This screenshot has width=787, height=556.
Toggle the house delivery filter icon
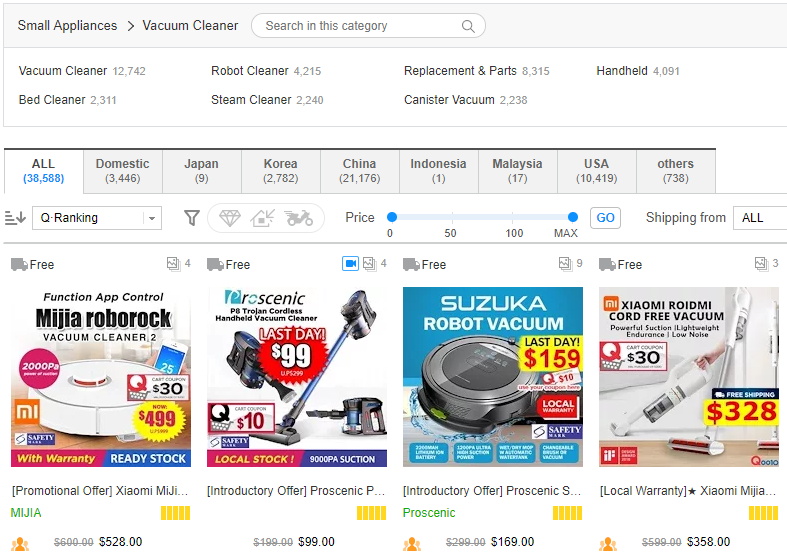tap(263, 218)
